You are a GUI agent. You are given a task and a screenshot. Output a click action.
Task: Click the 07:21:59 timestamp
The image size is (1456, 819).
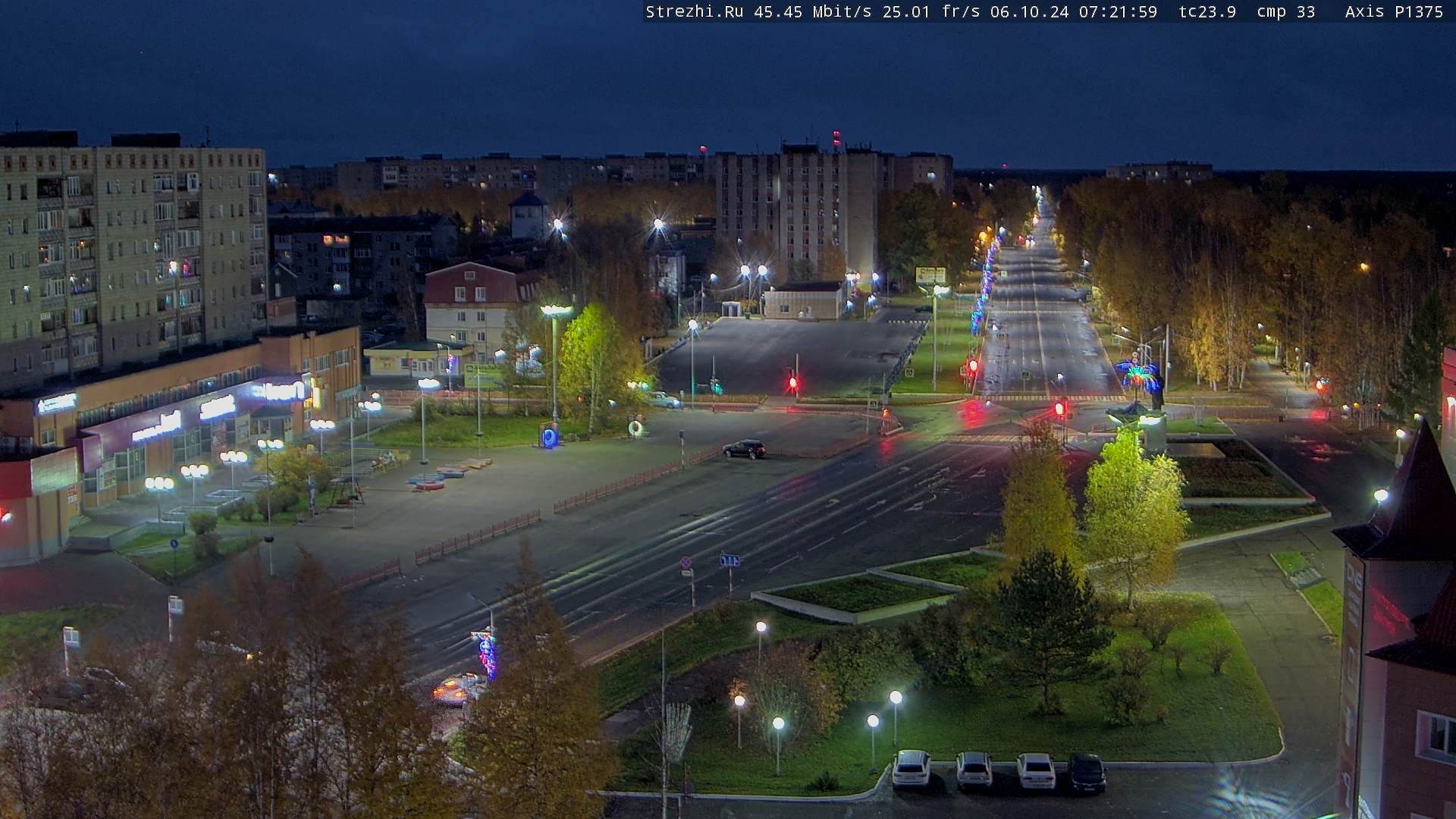[x=1118, y=11]
